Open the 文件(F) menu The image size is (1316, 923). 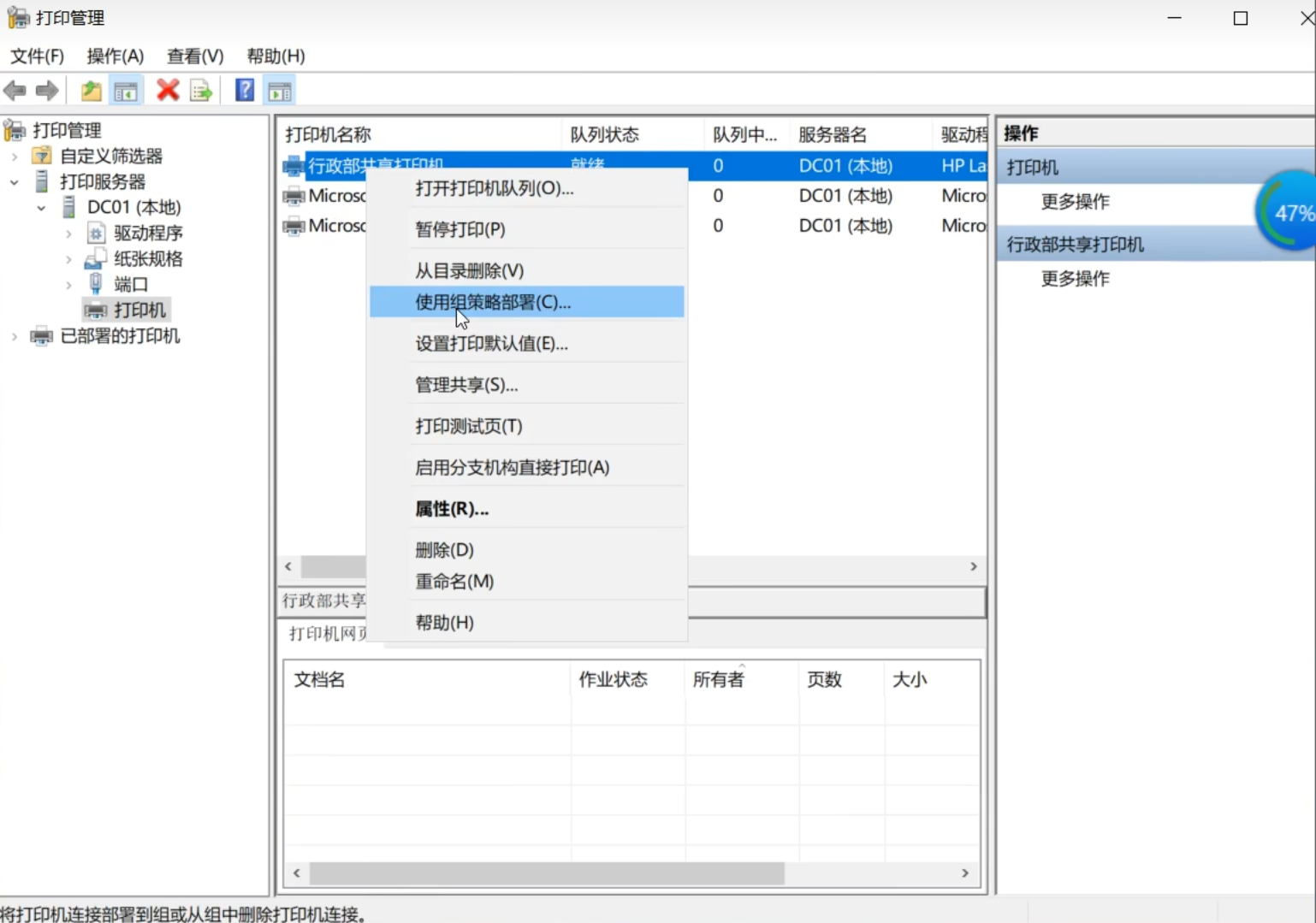click(37, 56)
